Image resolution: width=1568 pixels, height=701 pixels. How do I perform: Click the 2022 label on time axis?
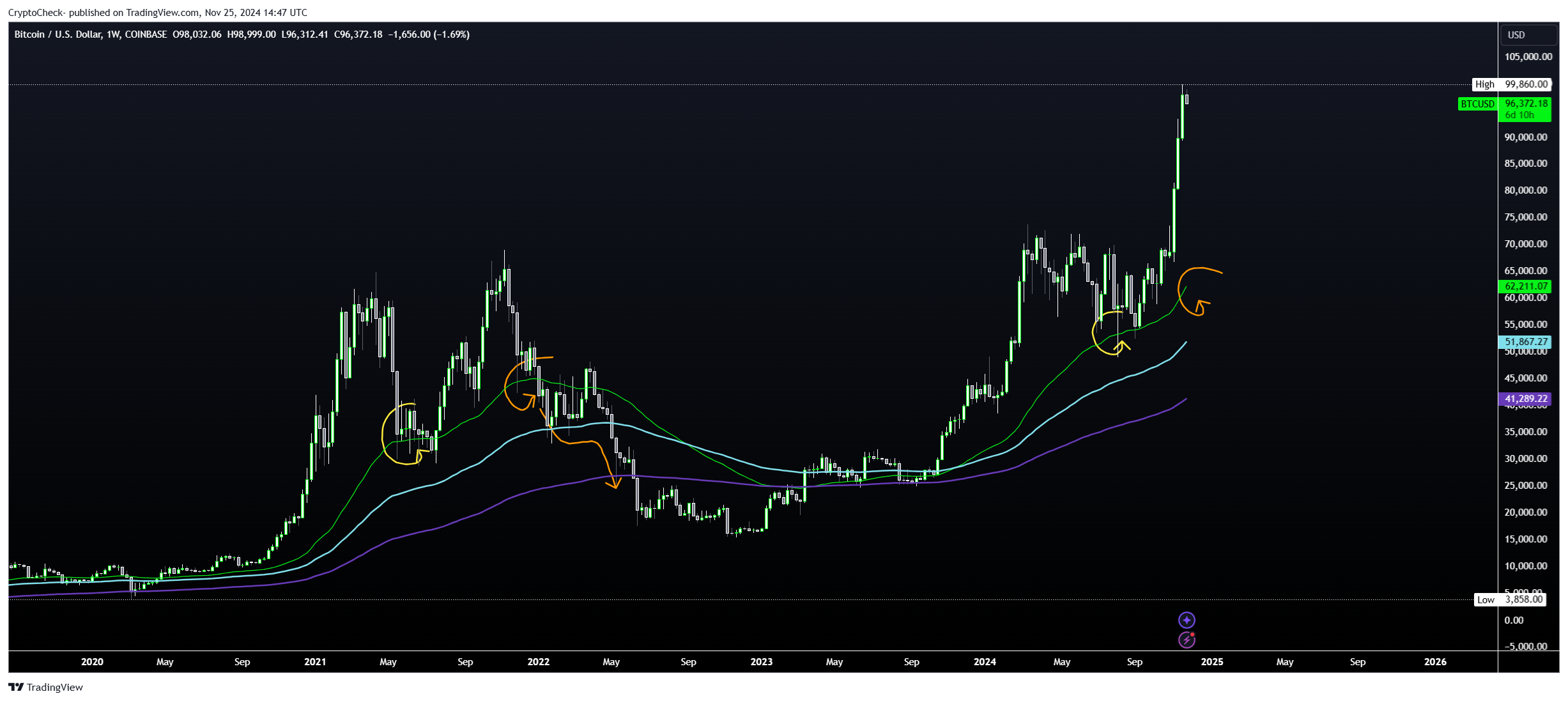[x=538, y=662]
